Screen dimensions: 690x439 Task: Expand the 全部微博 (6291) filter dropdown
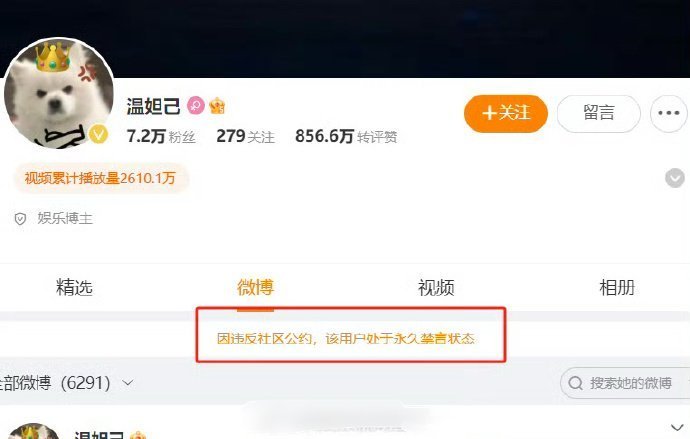[x=66, y=383]
